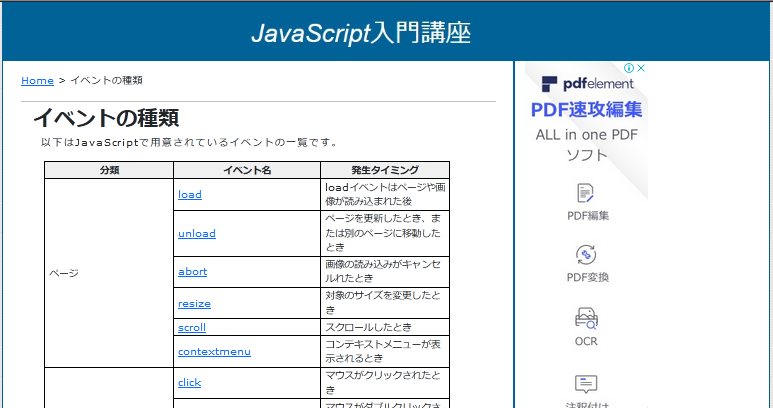This screenshot has height=408, width=773.
Task: Click the PDF変換 convert icon
Action: click(586, 255)
